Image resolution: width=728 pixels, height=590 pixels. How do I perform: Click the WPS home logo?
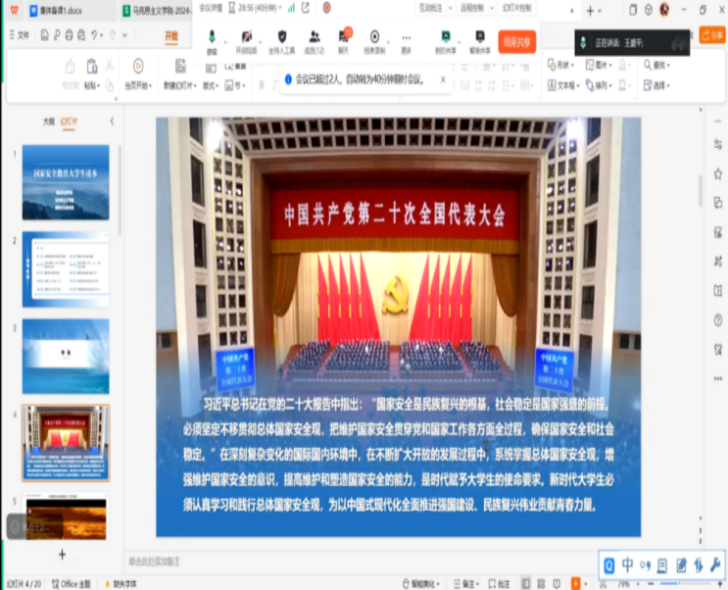[x=14, y=10]
